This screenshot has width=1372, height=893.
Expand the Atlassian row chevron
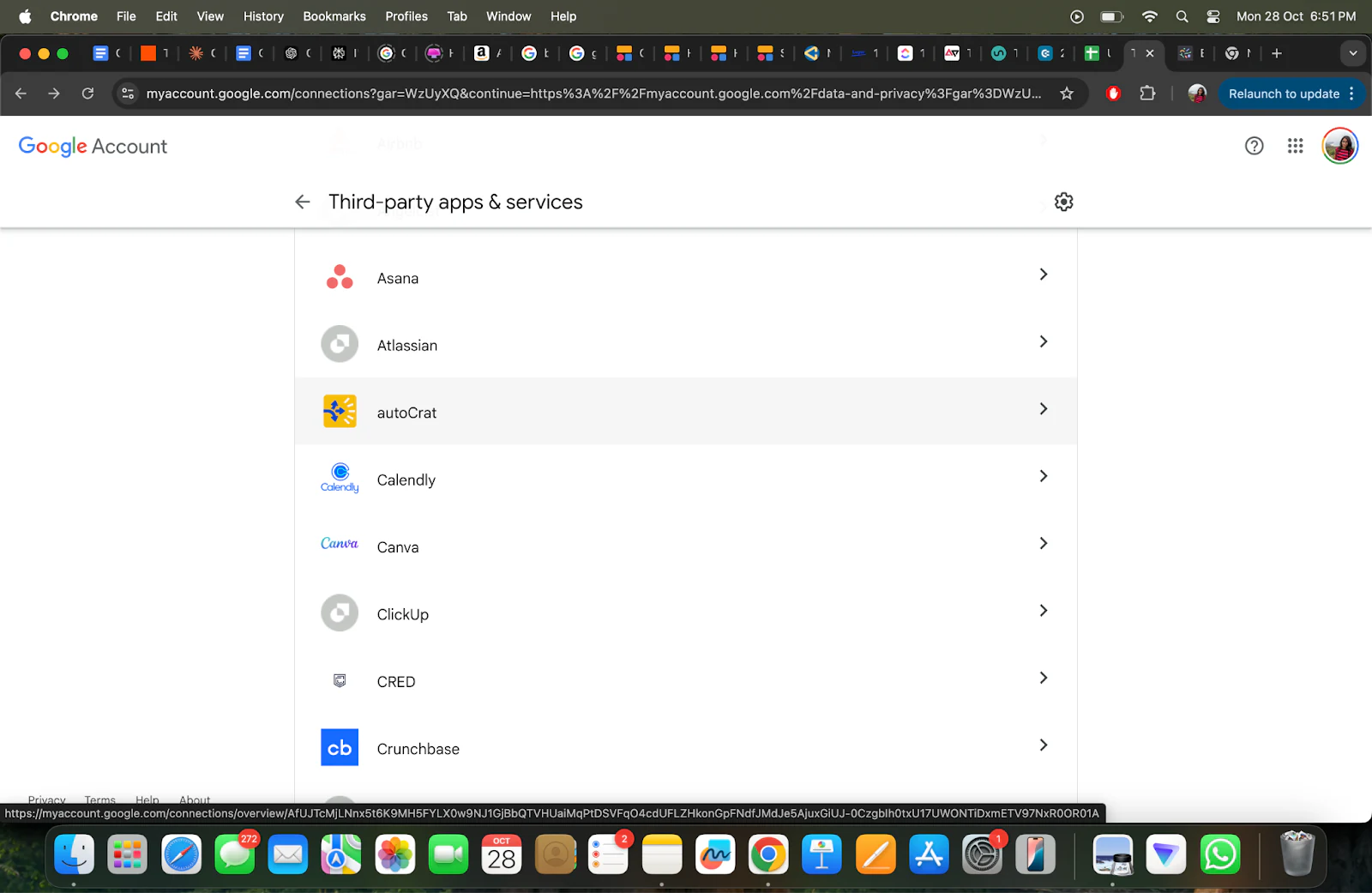tap(1044, 341)
